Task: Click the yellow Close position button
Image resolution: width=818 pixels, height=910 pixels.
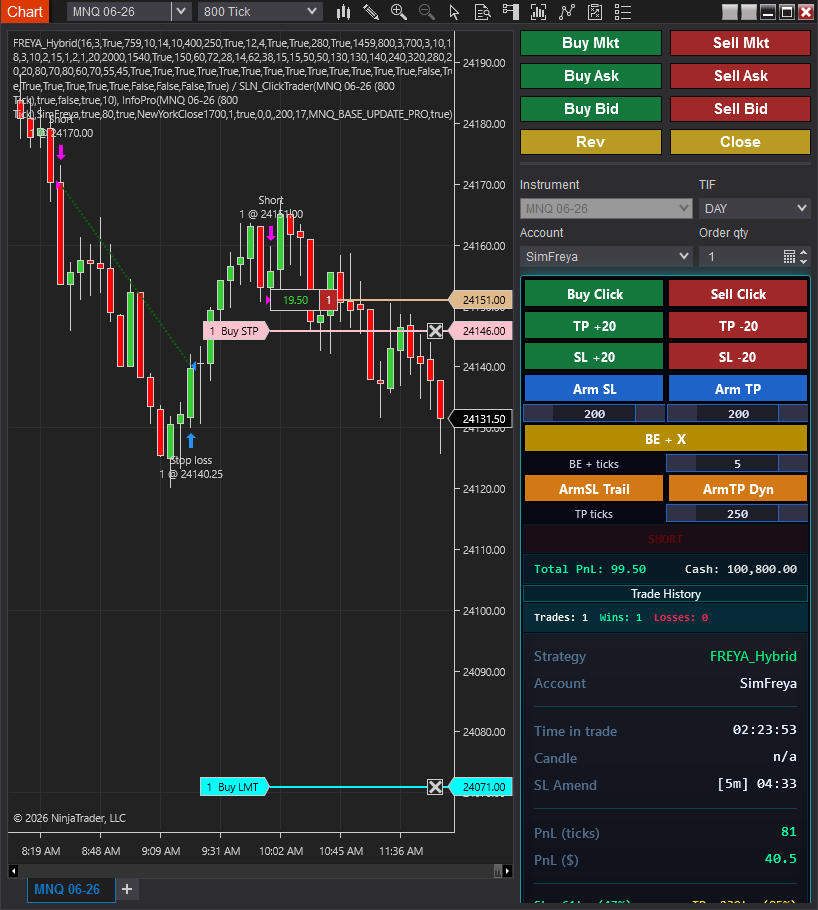Action: pyautogui.click(x=739, y=142)
